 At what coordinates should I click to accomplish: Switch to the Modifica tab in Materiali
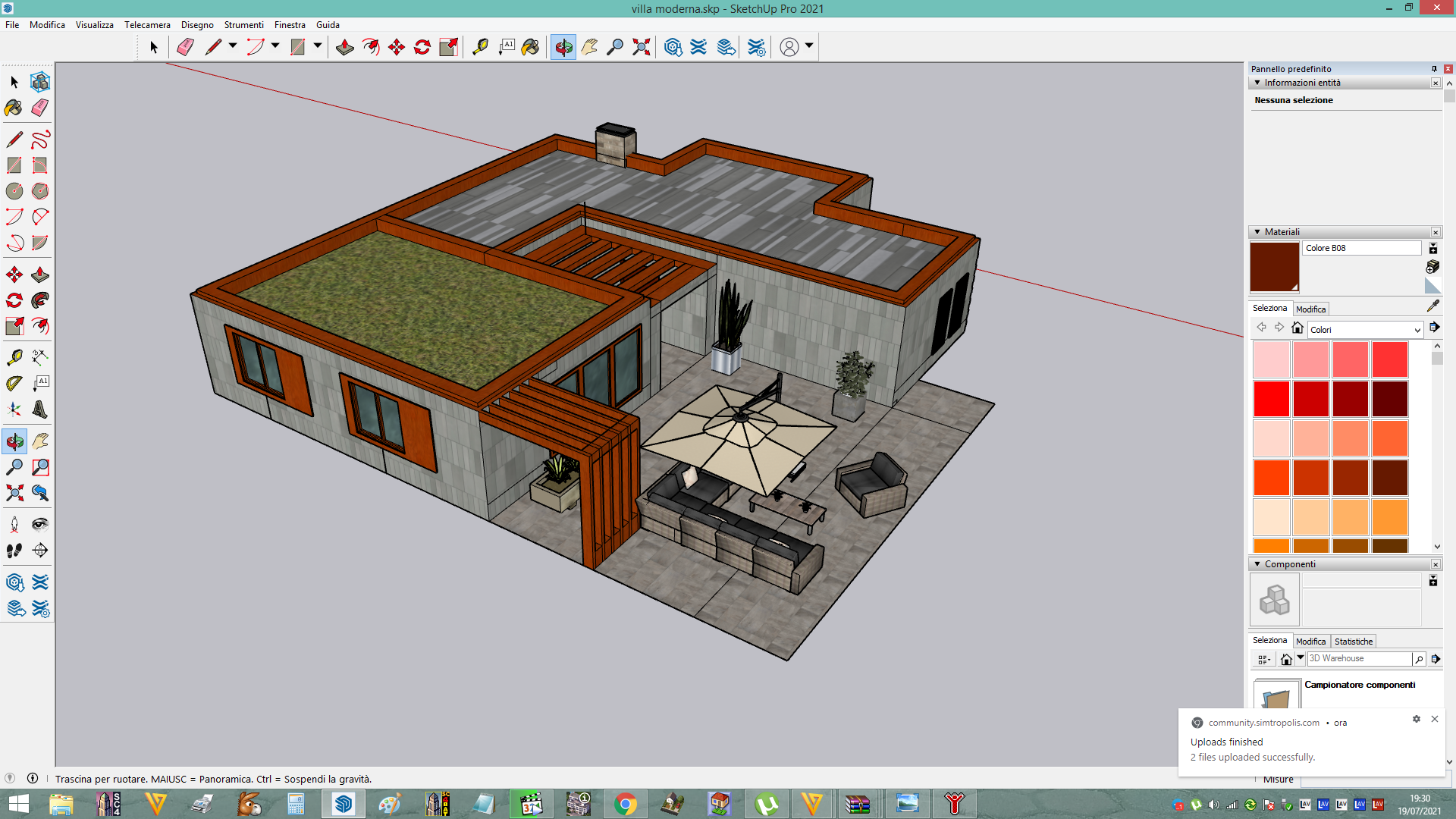coord(1310,309)
